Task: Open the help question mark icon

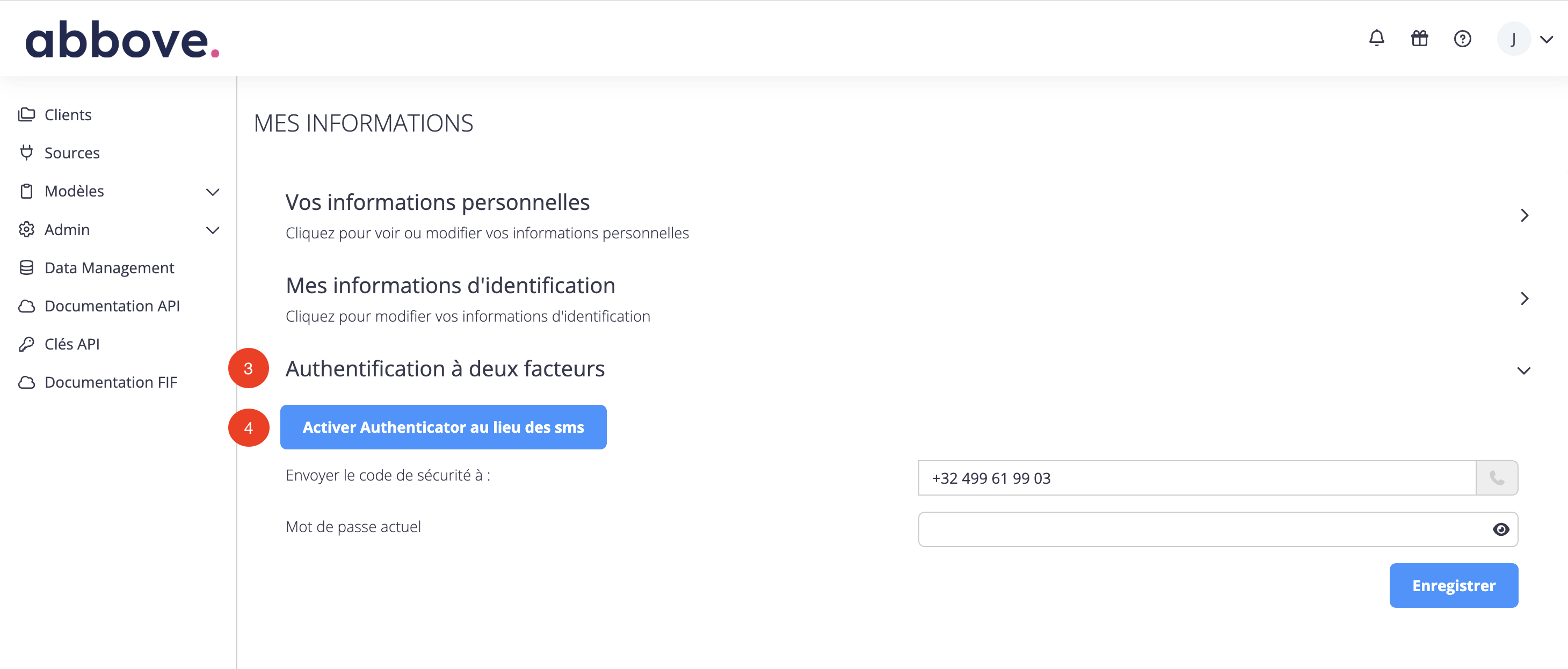Action: 1462,39
